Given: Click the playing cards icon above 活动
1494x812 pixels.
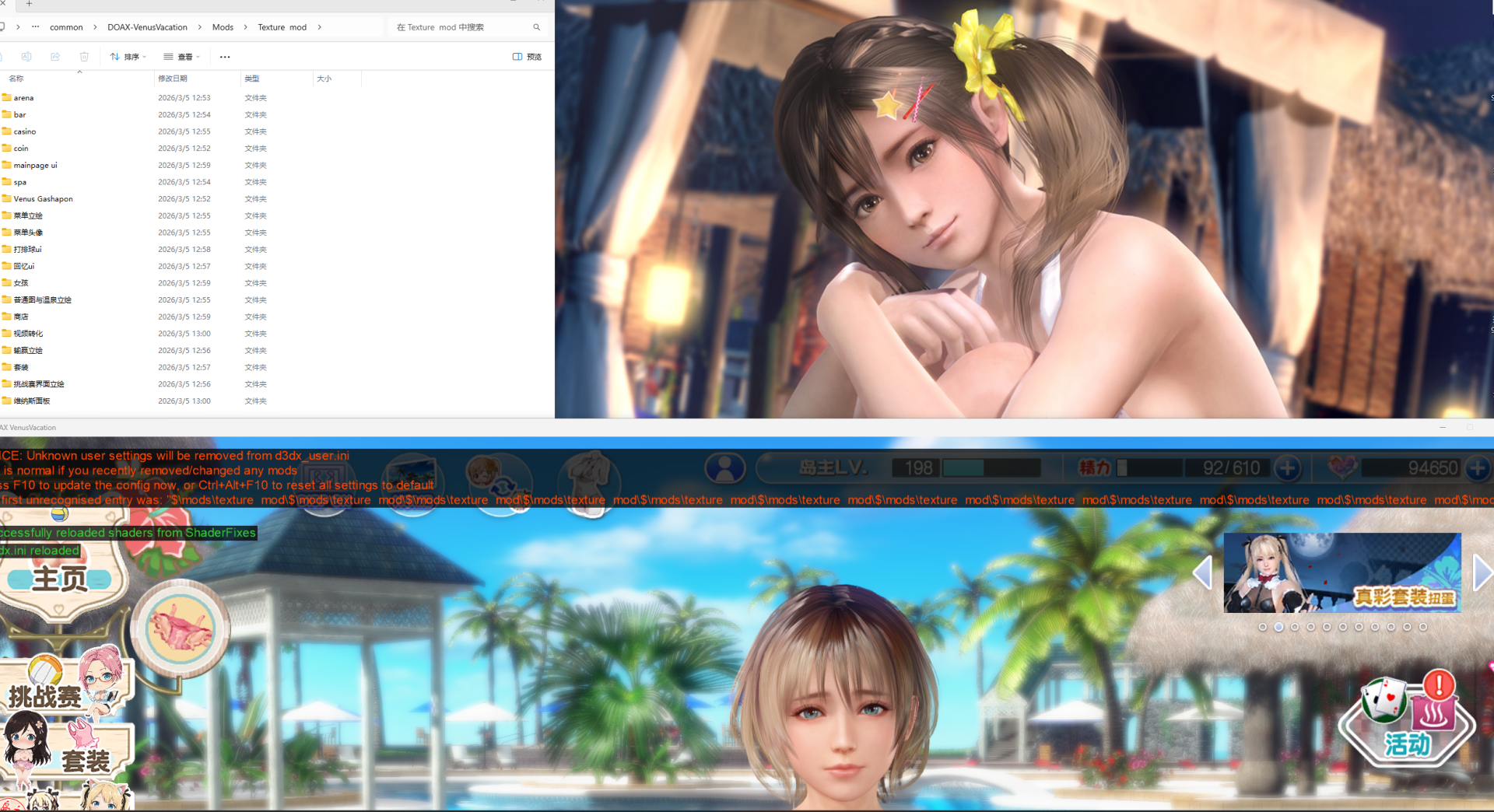Looking at the screenshot, I should coord(1384,699).
